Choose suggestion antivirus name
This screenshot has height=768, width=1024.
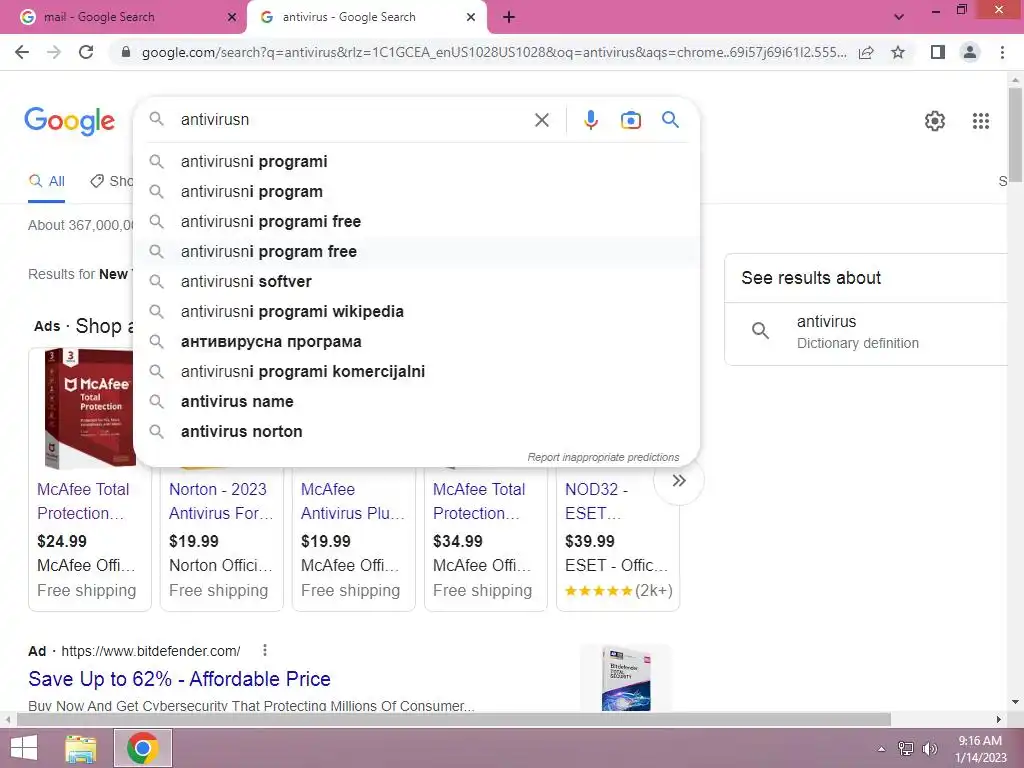pos(416,402)
